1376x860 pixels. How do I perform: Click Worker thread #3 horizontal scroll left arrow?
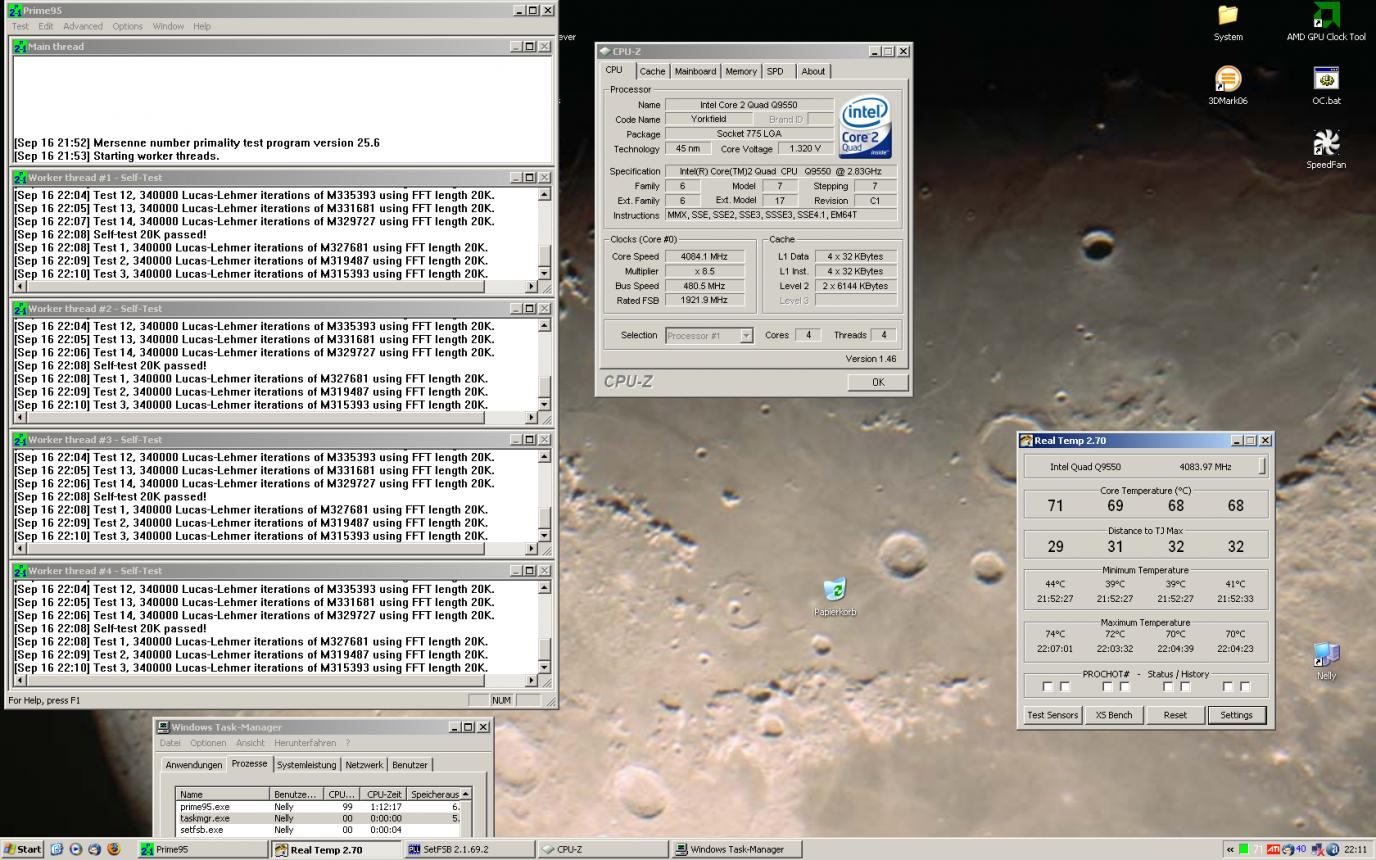21,549
